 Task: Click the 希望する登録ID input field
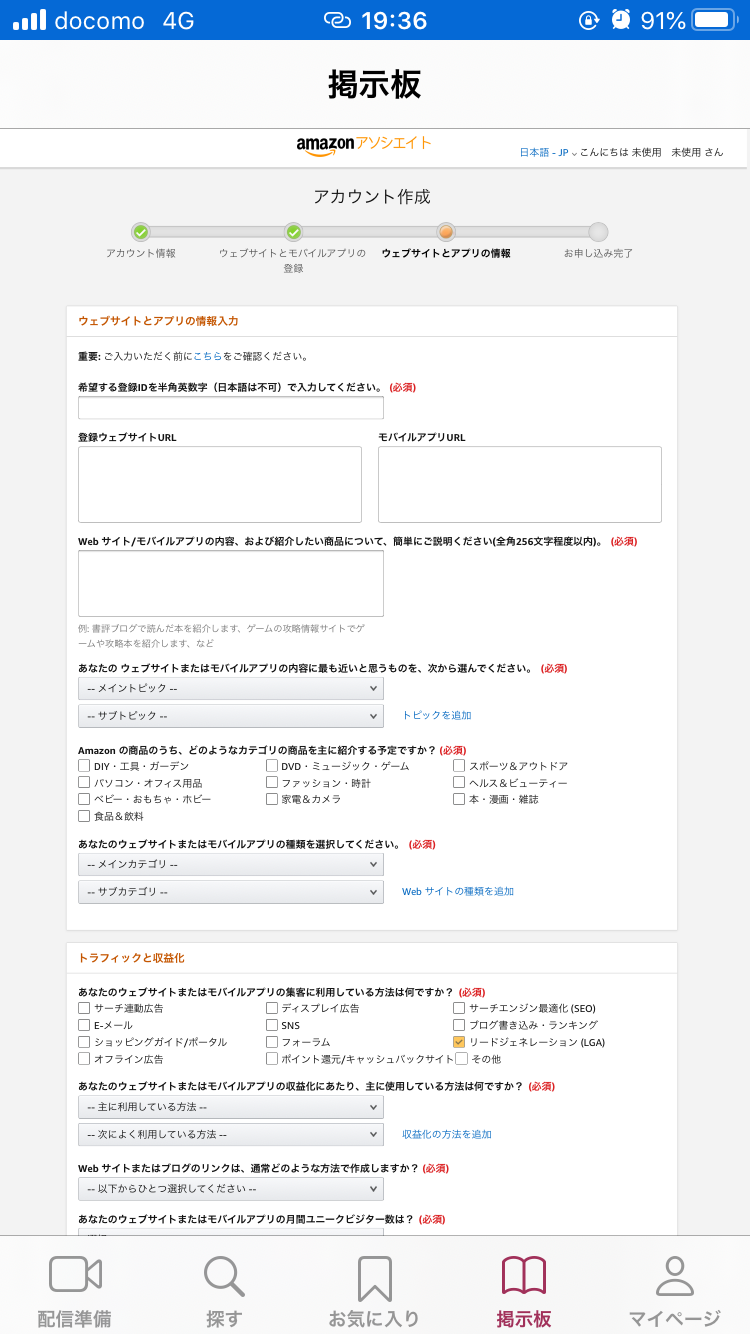coord(230,408)
